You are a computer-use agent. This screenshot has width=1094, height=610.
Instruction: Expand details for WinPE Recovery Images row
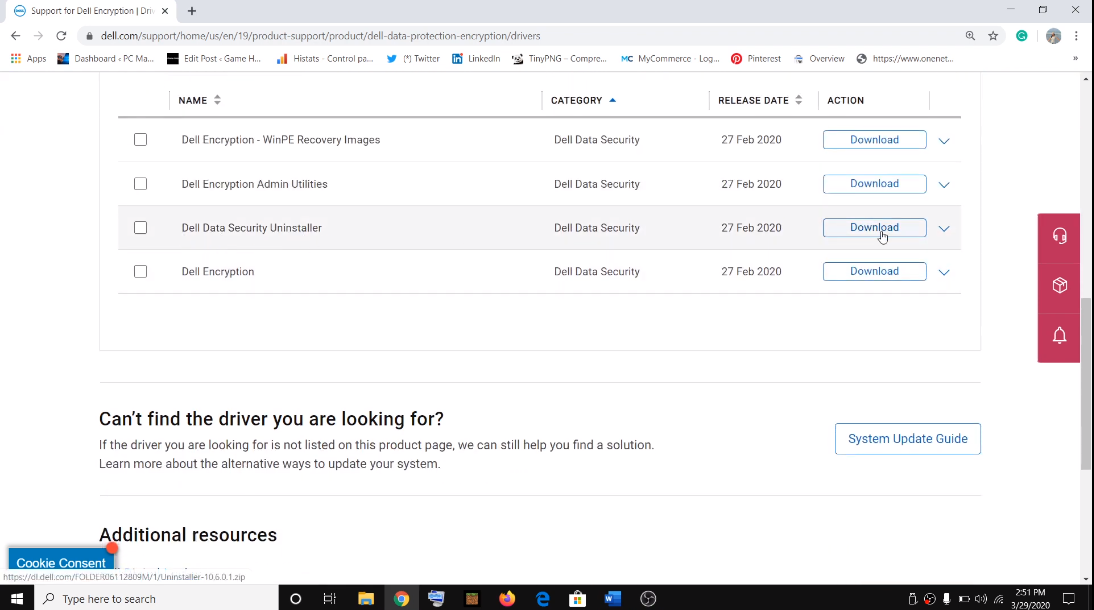[x=944, y=141]
